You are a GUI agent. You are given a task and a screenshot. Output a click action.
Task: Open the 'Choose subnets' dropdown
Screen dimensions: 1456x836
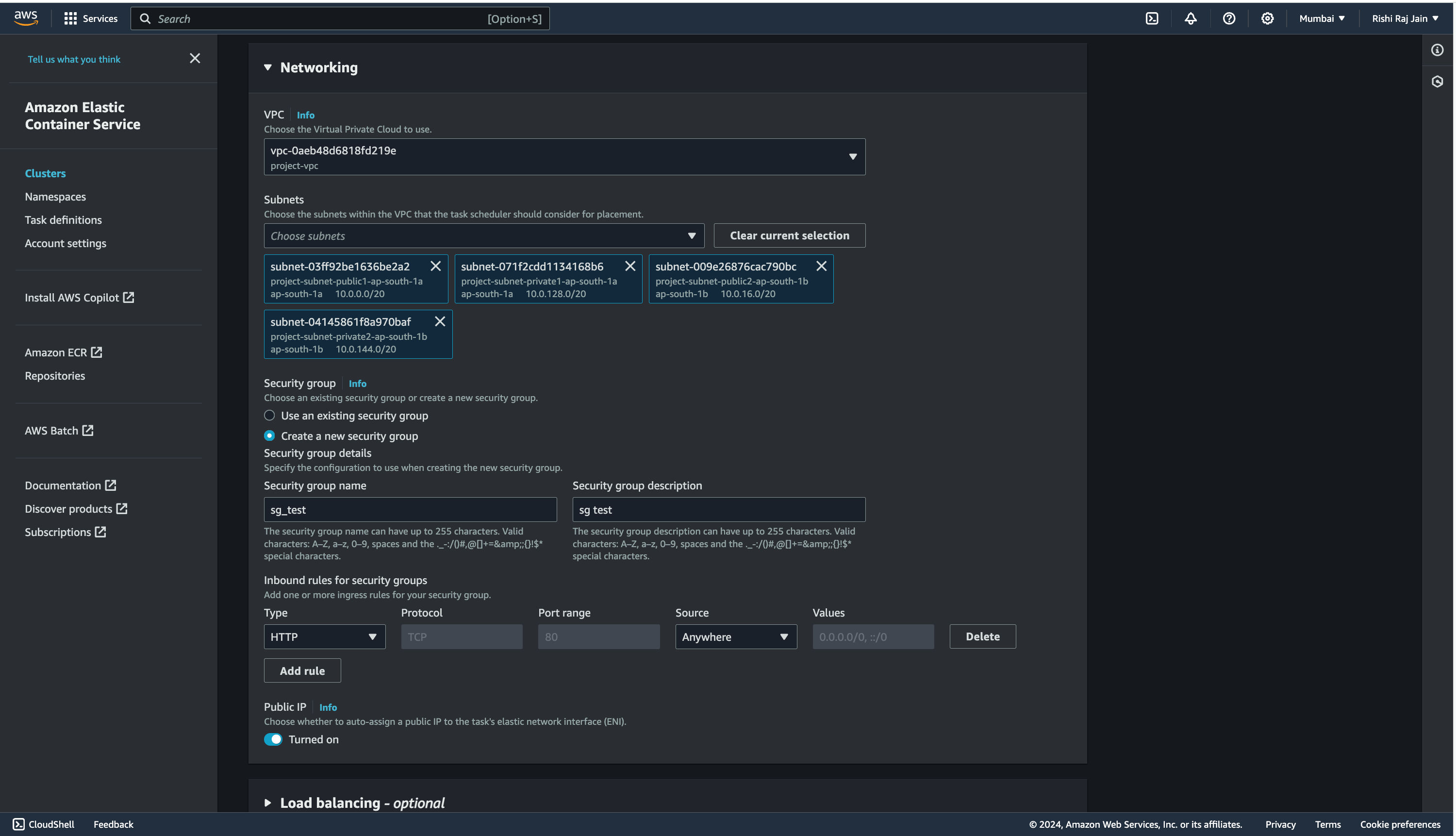point(483,235)
